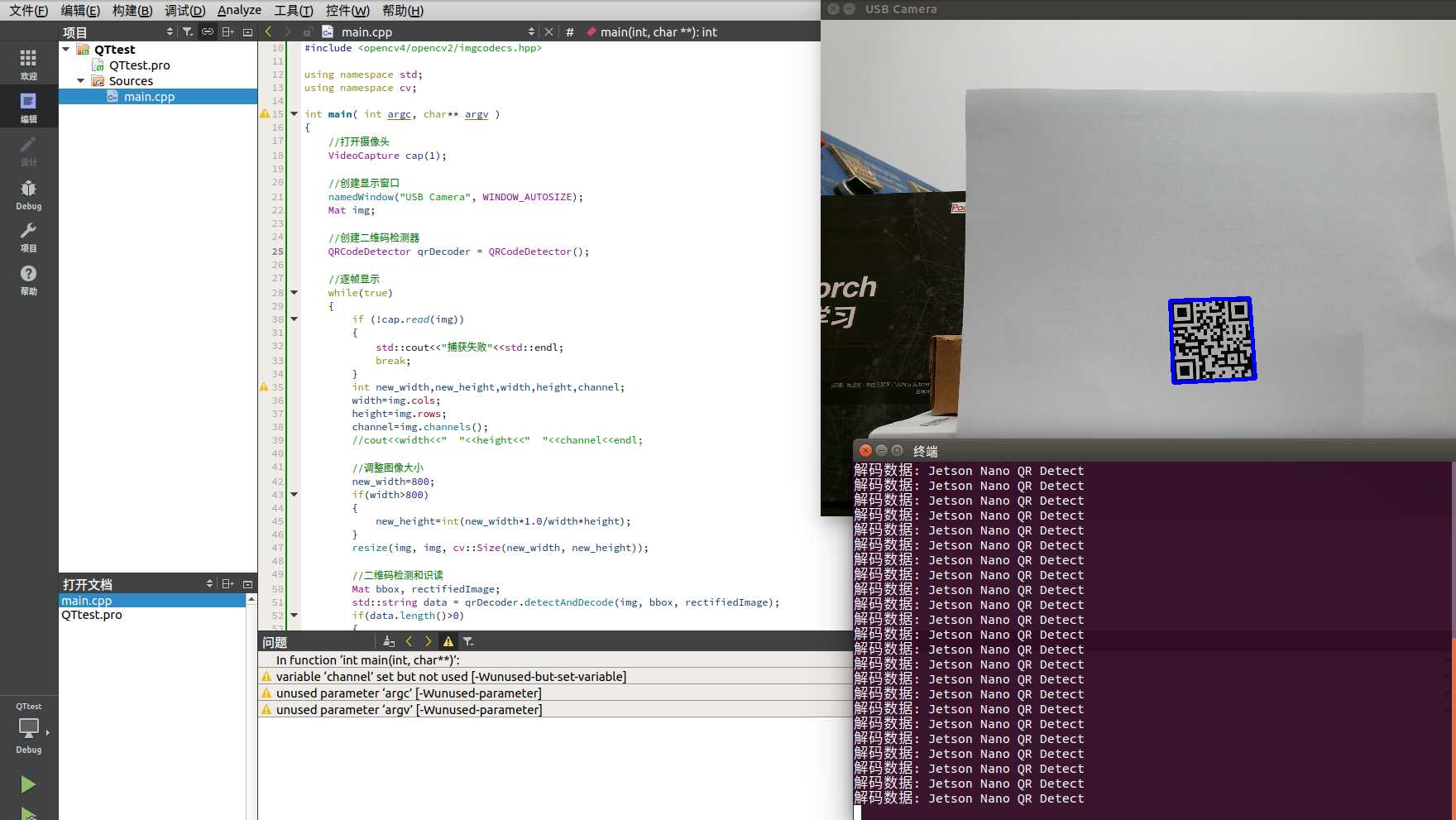
Task: Click the 终端 terminal window title bar
Action: point(1154,451)
